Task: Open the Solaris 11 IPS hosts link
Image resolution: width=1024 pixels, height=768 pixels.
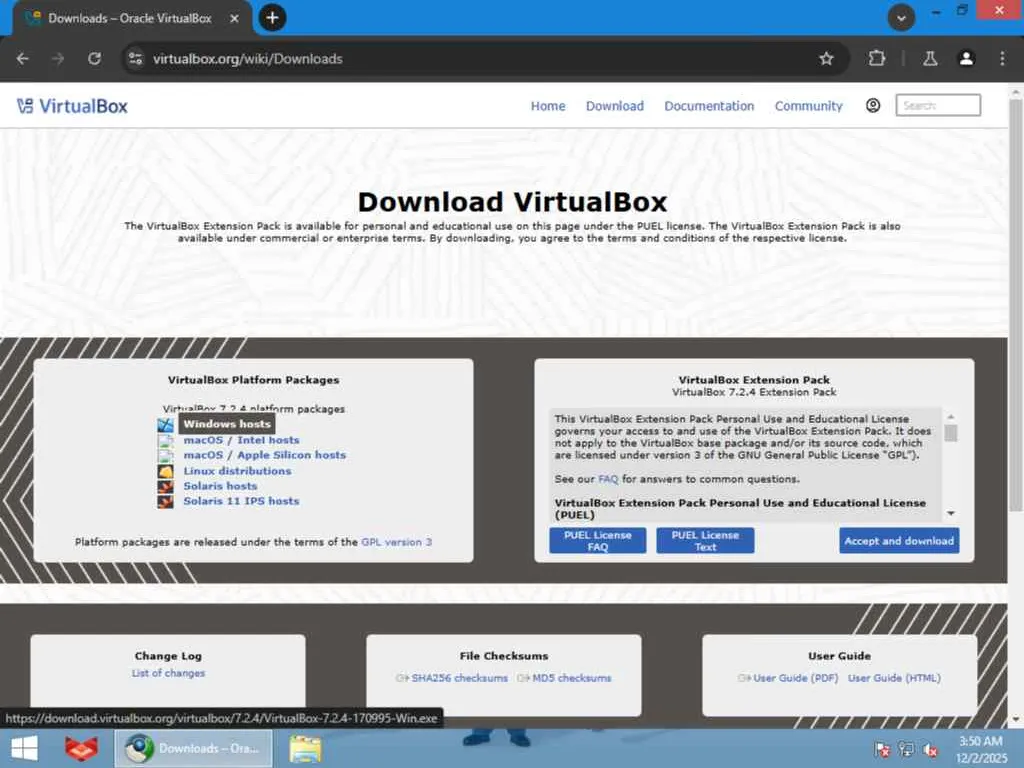Action: pyautogui.click(x=241, y=502)
